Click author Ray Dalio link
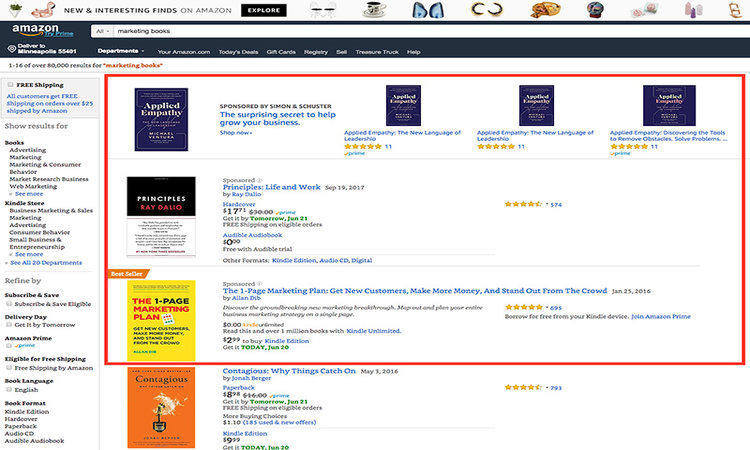The image size is (750, 450). pos(246,194)
